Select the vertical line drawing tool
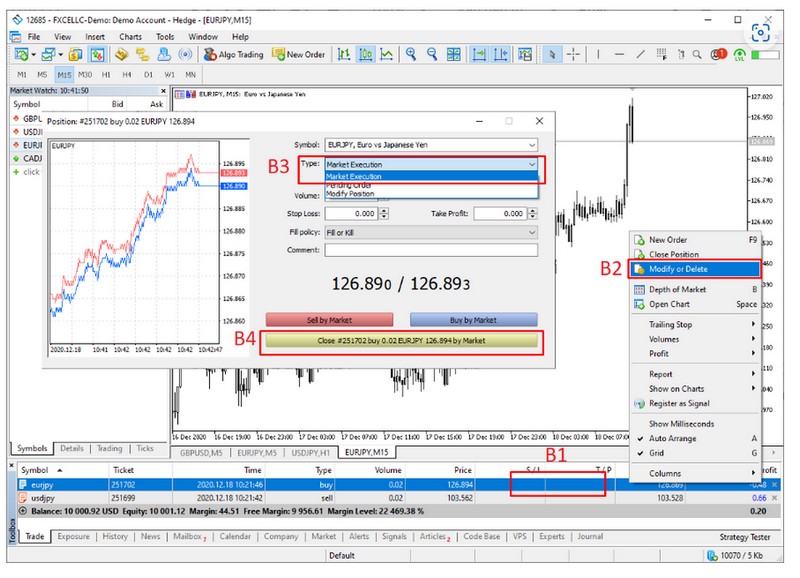This screenshot has height=578, width=800. [x=598, y=54]
